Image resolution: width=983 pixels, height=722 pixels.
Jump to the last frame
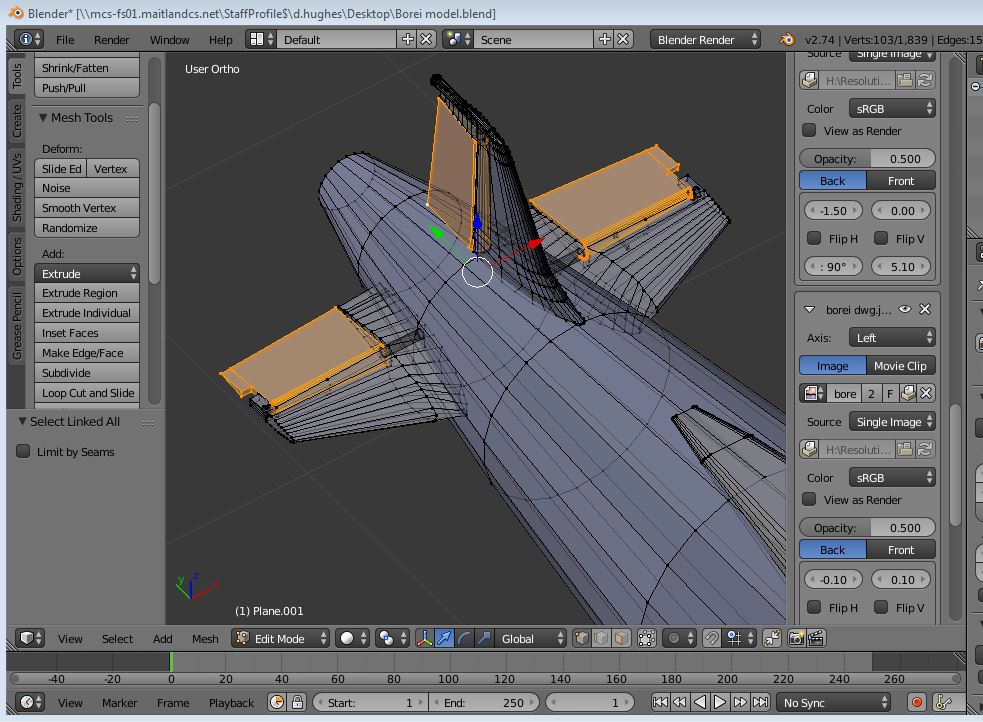[760, 702]
